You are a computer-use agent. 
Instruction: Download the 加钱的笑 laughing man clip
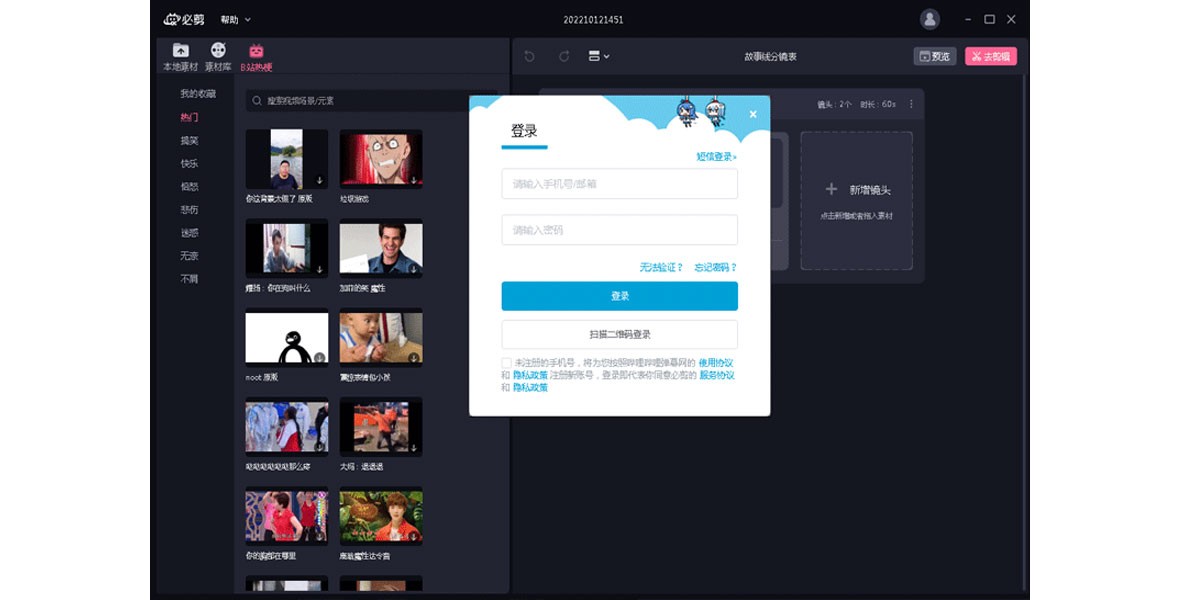point(413,270)
